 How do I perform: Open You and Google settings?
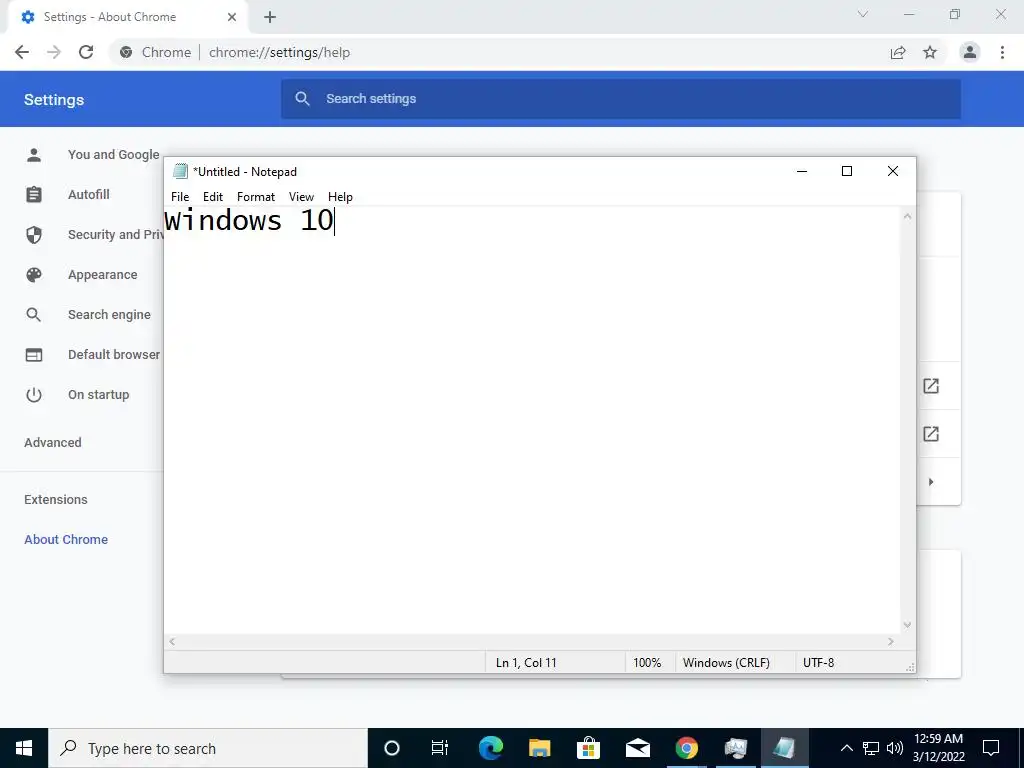click(114, 155)
